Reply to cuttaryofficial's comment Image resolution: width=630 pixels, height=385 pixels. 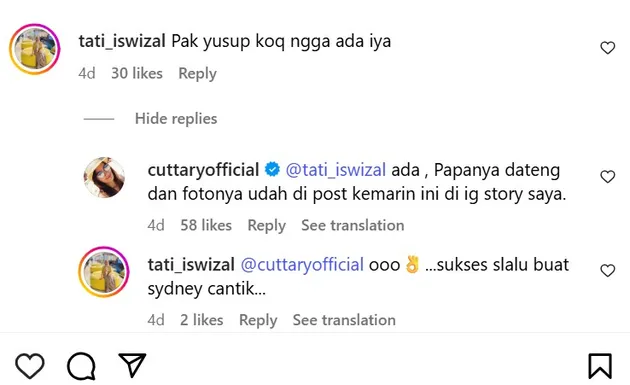click(266, 225)
